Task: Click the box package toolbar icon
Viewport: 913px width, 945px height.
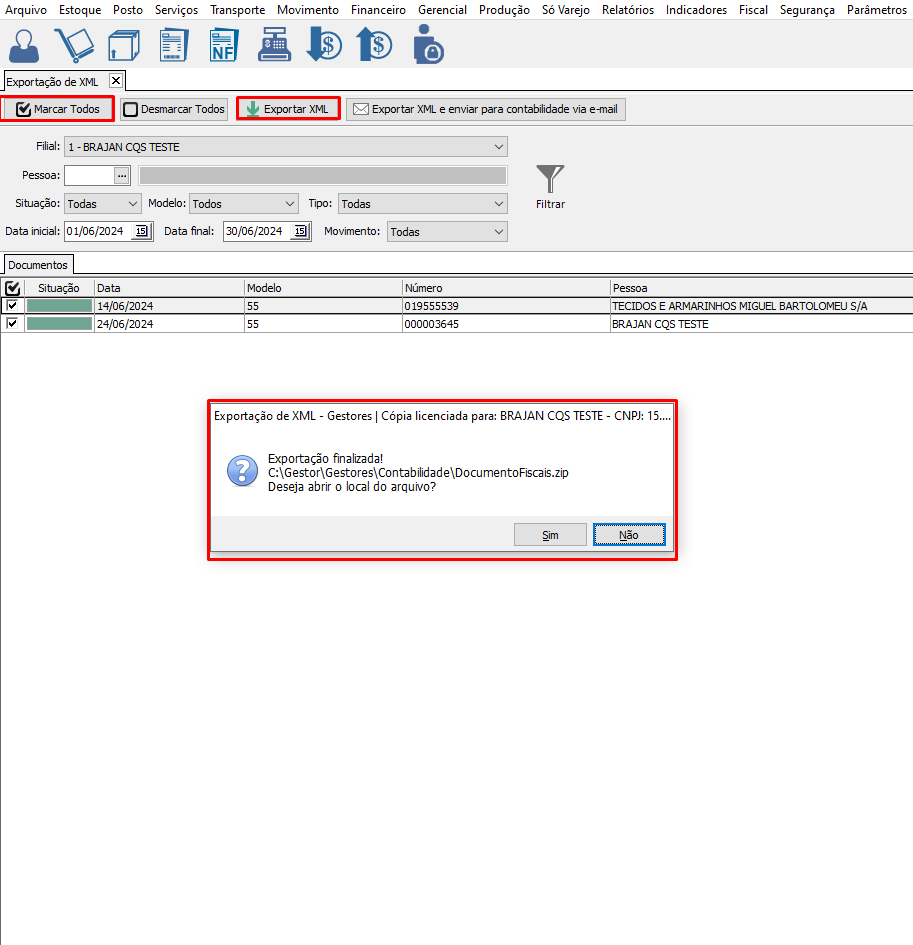Action: (x=124, y=45)
